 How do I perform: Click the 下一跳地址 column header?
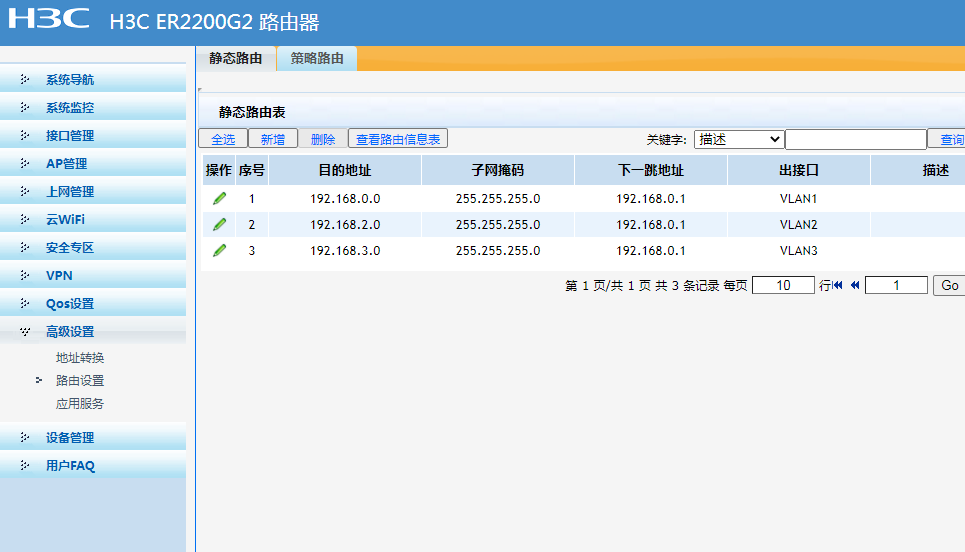click(651, 170)
